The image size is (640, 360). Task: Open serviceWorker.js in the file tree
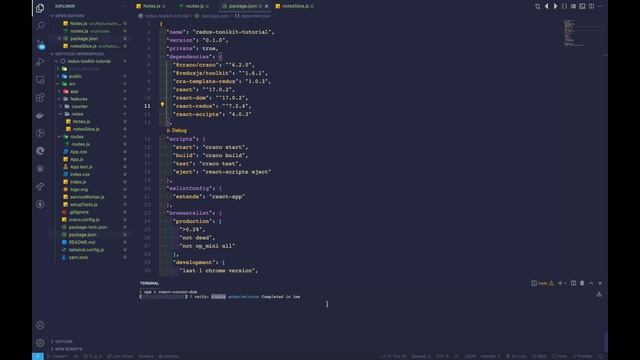click(x=87, y=197)
